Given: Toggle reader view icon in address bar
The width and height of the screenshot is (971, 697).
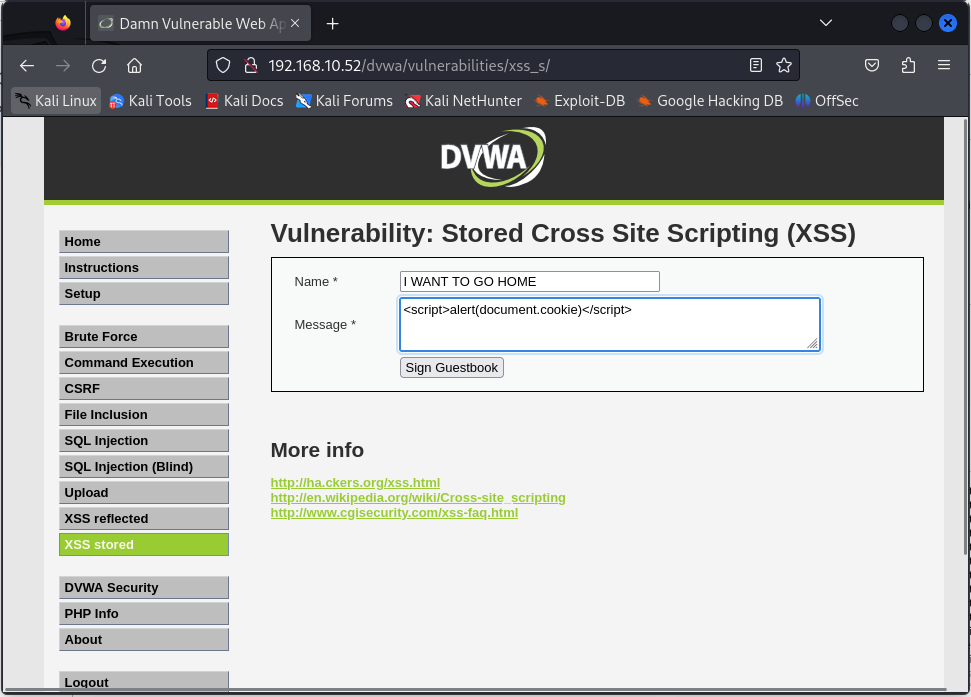Looking at the screenshot, I should [x=755, y=65].
